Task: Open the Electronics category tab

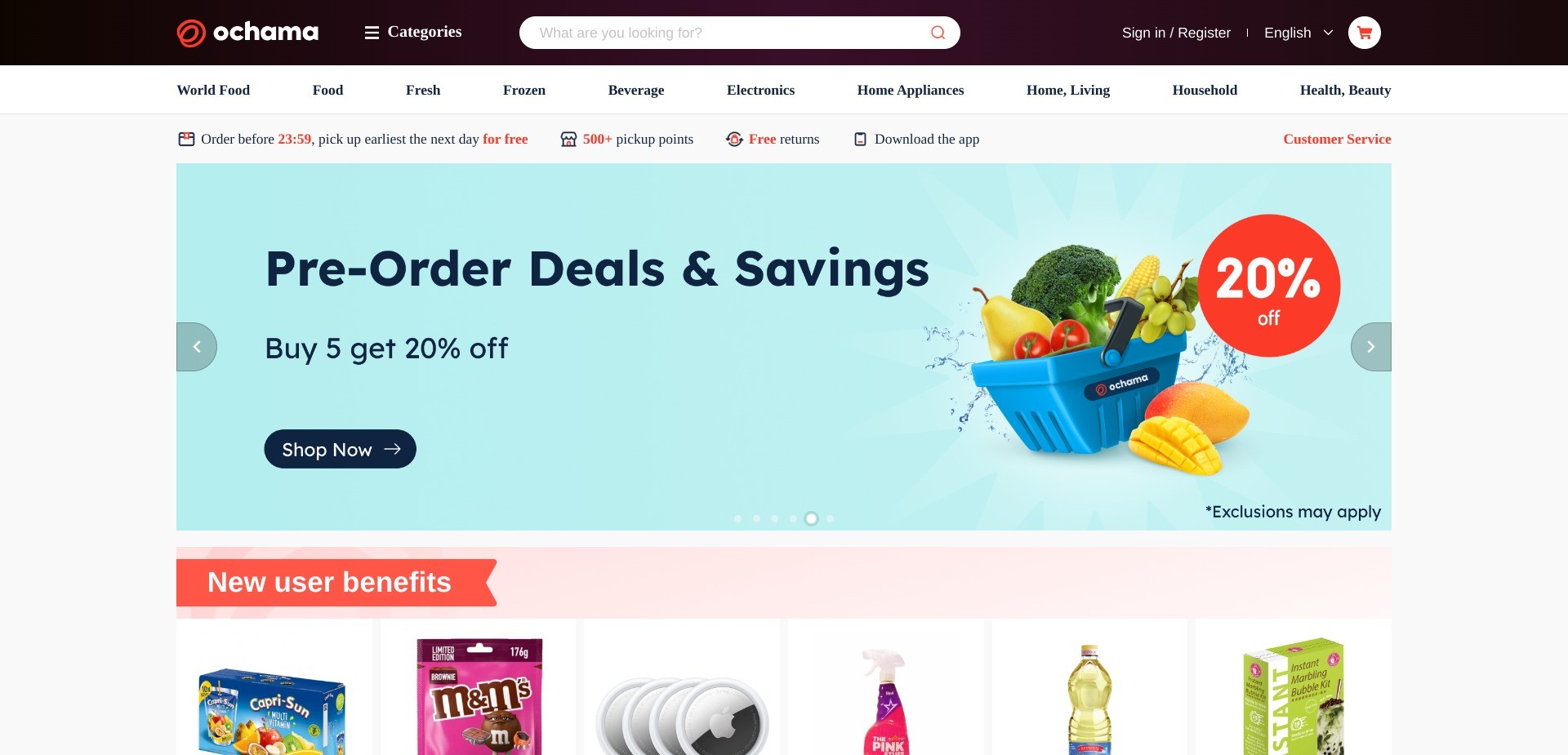Action: (x=760, y=90)
